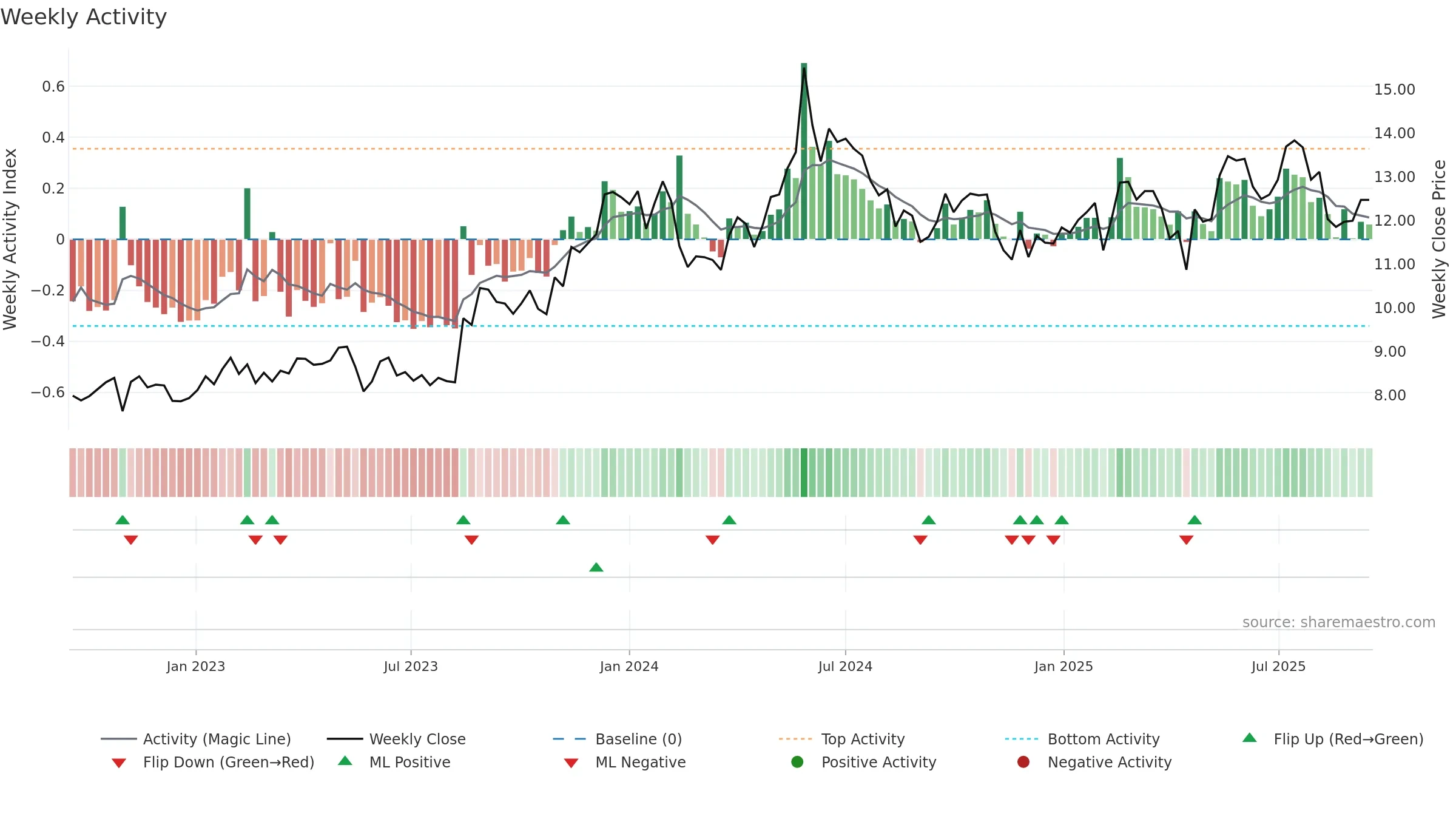Click the Jan 2024 axis label
This screenshot has width=1456, height=819.
(629, 666)
